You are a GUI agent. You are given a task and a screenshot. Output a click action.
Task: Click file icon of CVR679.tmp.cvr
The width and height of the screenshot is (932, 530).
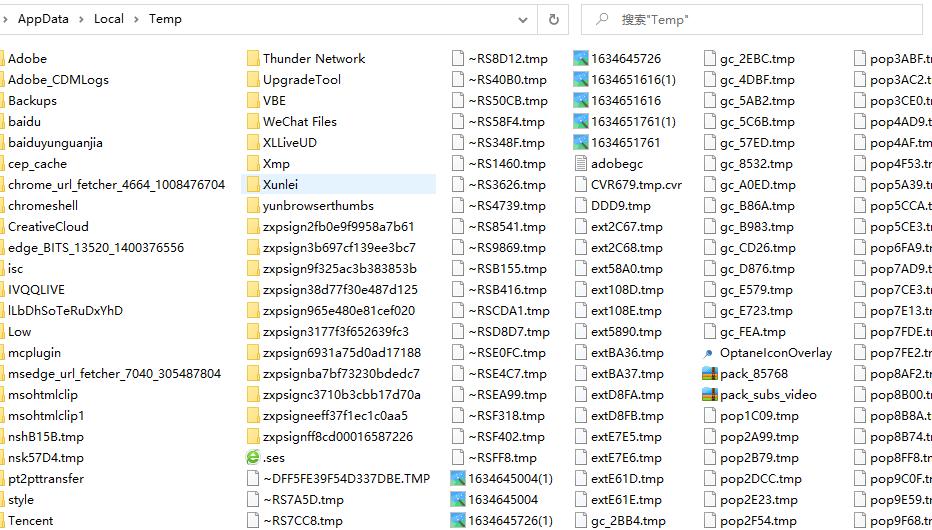pyautogui.click(x=581, y=184)
